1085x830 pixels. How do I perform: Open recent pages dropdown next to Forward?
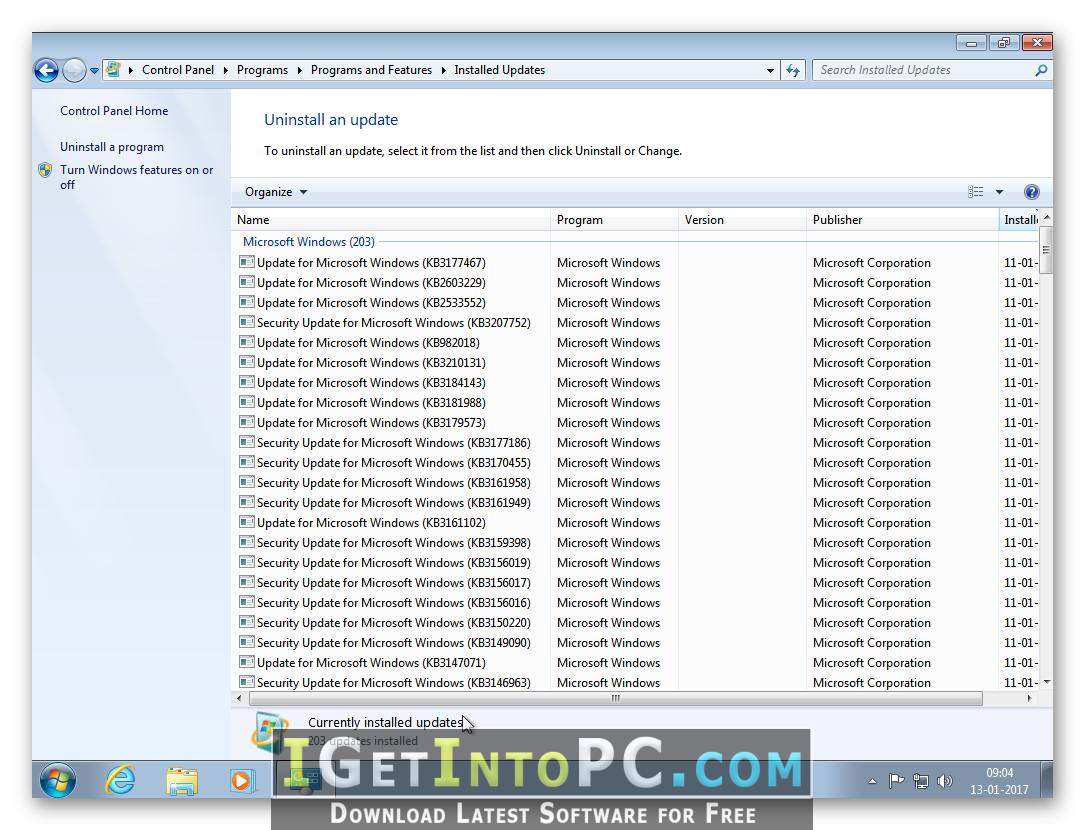click(x=94, y=71)
